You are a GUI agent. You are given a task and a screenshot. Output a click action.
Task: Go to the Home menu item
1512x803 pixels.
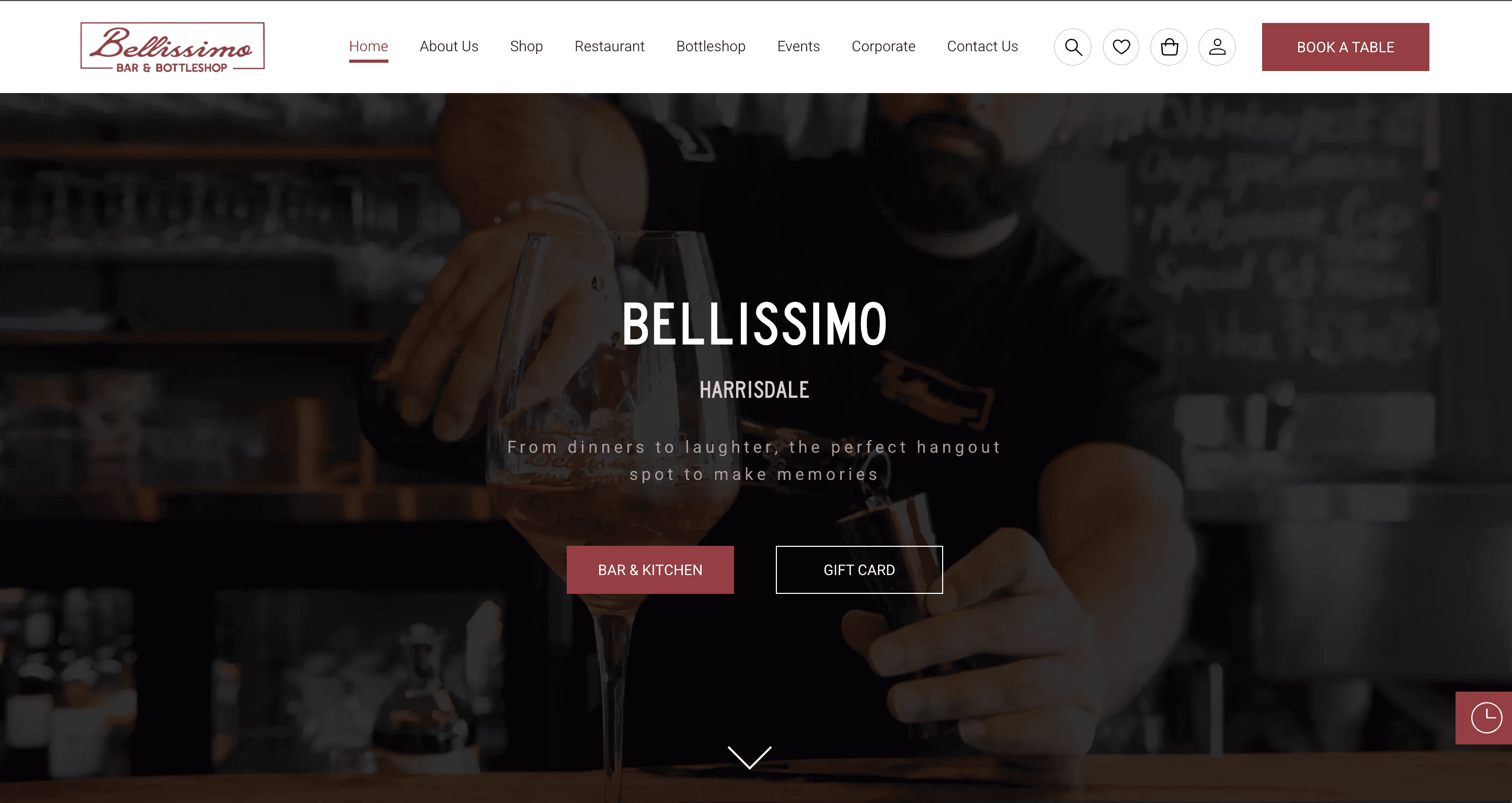click(x=369, y=47)
